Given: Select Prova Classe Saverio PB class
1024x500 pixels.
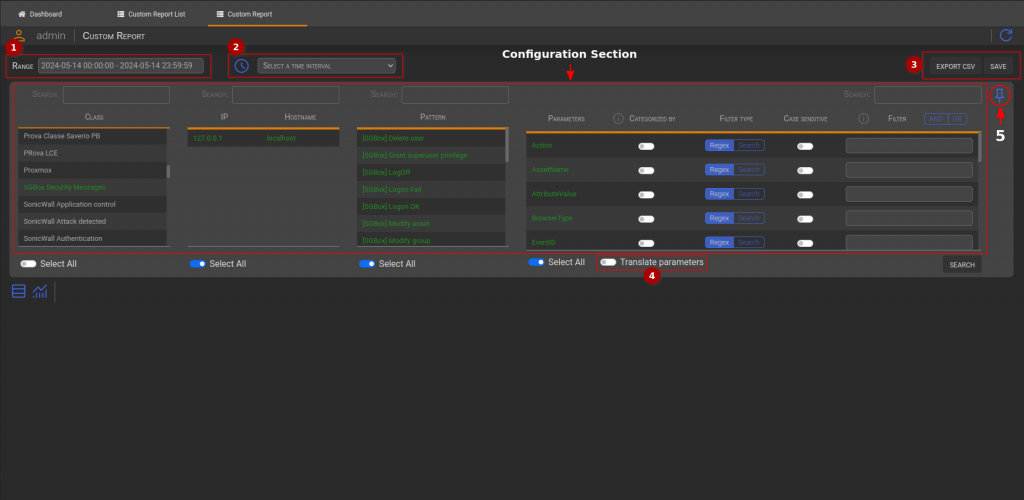Looking at the screenshot, I should [x=92, y=136].
